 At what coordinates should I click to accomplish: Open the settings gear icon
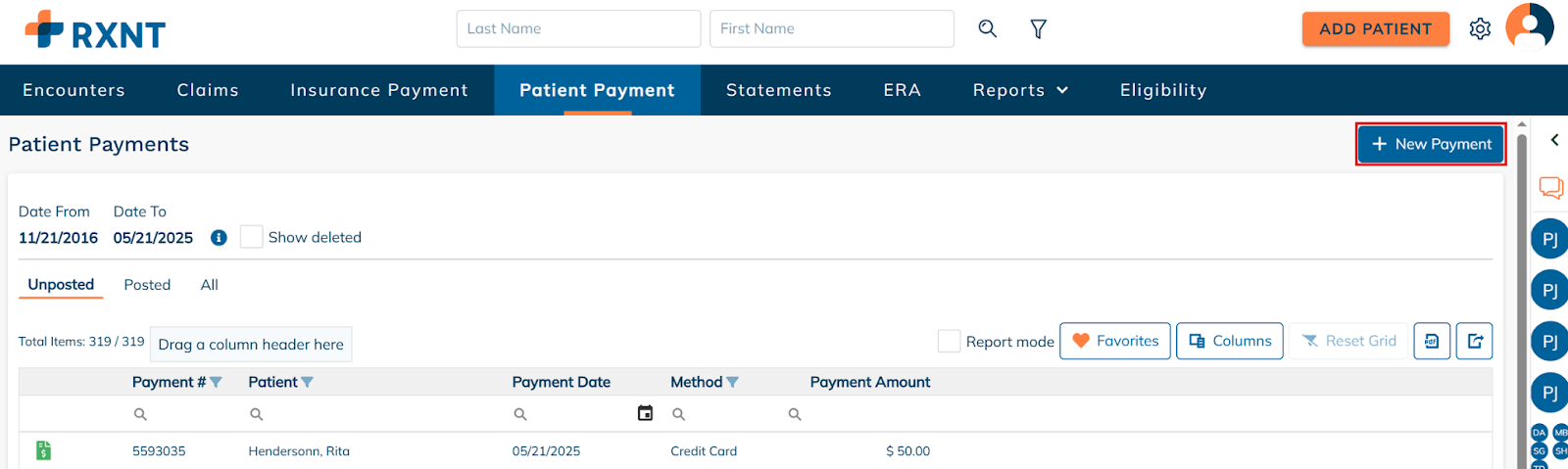tap(1480, 29)
